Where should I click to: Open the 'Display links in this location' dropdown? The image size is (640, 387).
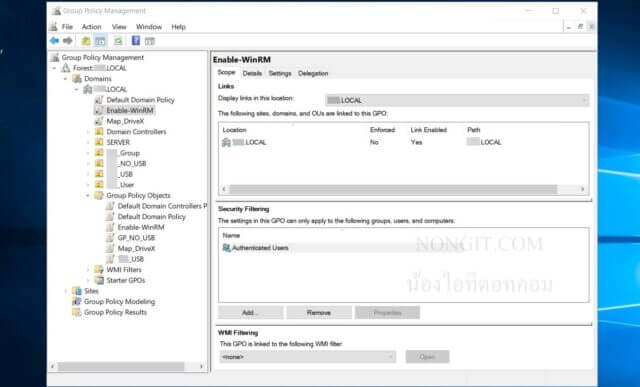[x=457, y=100]
